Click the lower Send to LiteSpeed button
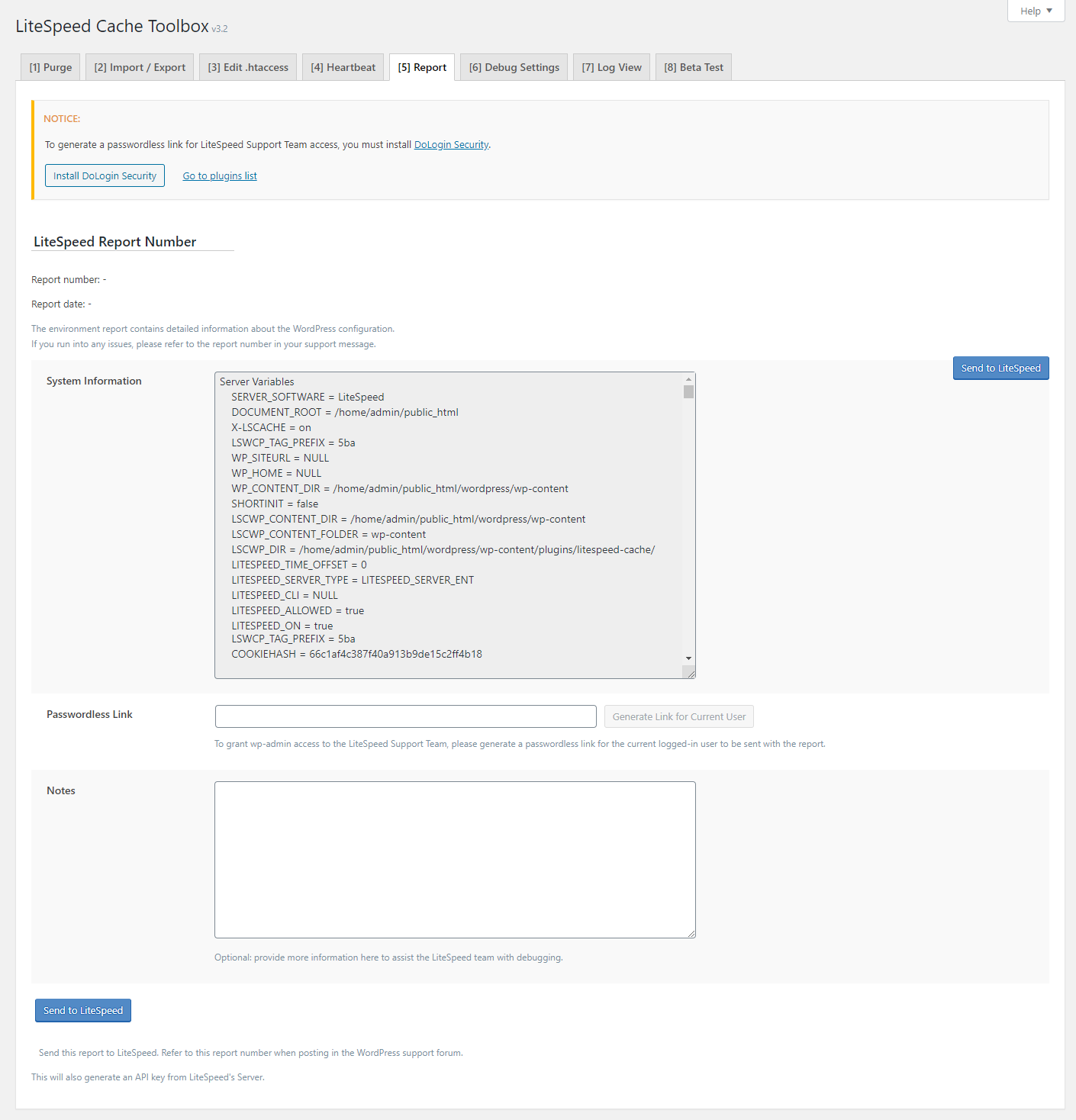 coord(83,1010)
